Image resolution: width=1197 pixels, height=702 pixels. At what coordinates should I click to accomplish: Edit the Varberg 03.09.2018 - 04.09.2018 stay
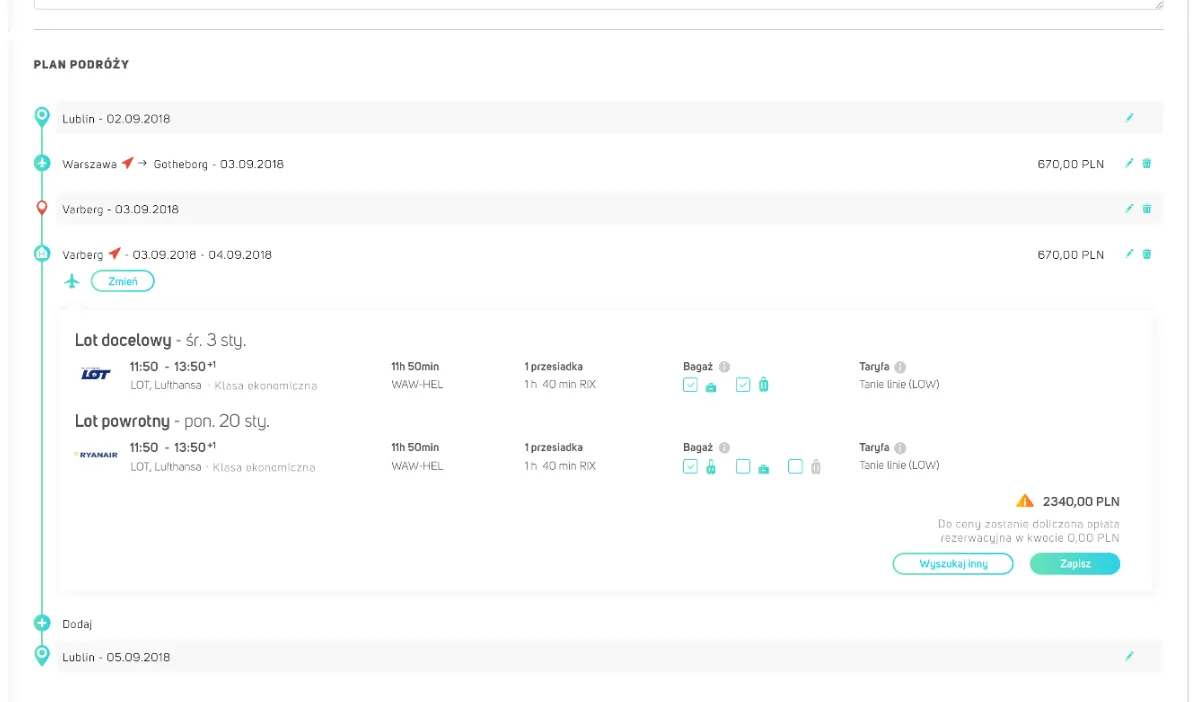pyautogui.click(x=1129, y=254)
